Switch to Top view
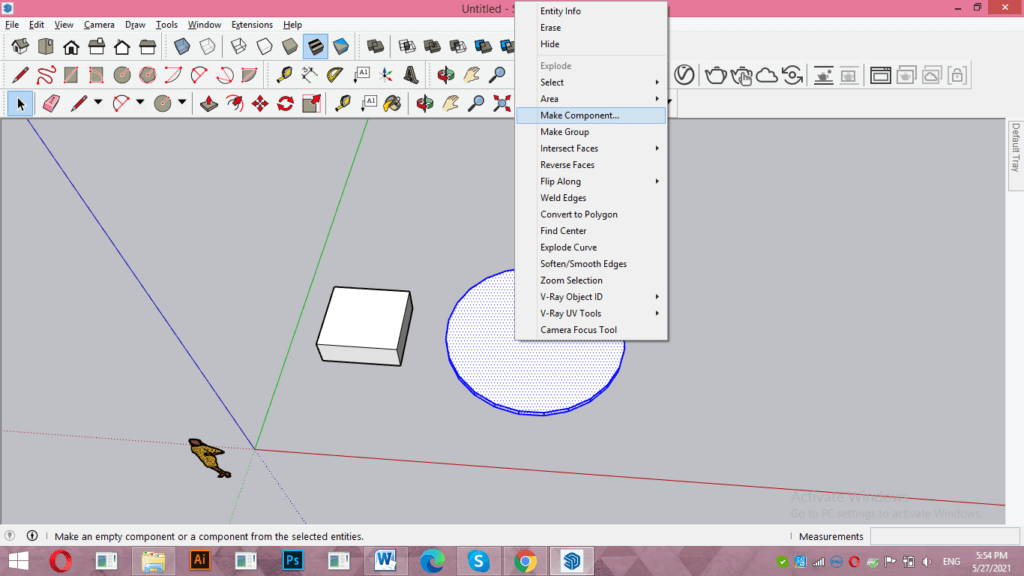Image resolution: width=1024 pixels, height=576 pixels. pyautogui.click(x=45, y=46)
